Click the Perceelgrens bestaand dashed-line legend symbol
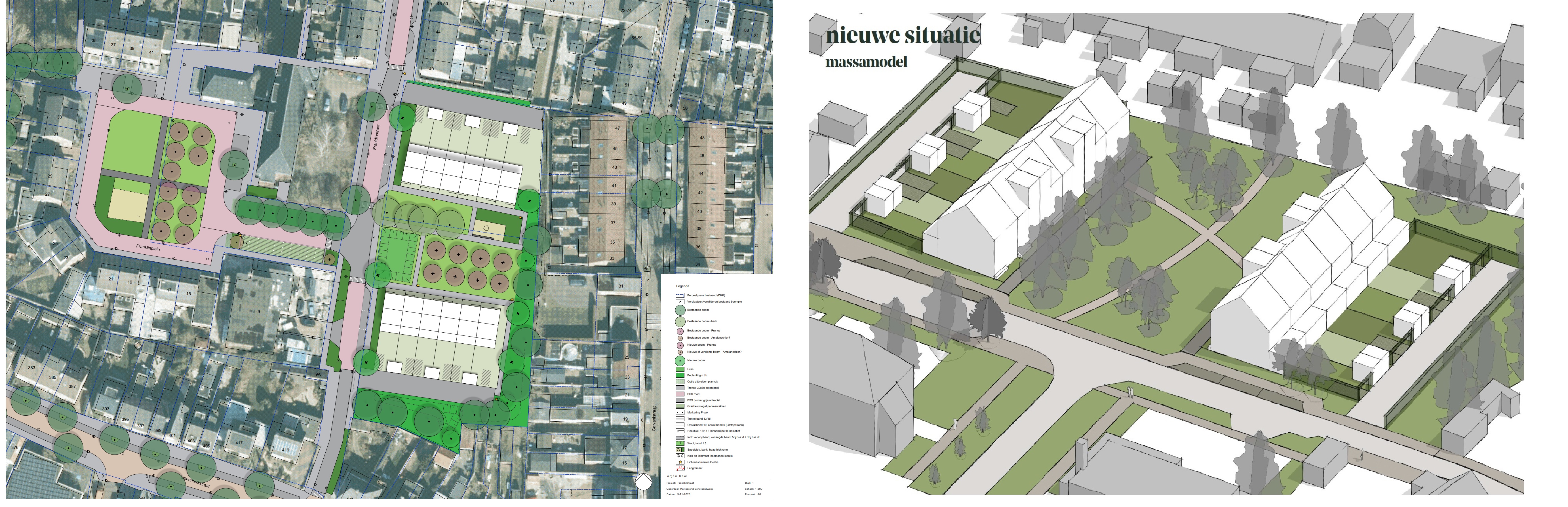 pos(680,295)
